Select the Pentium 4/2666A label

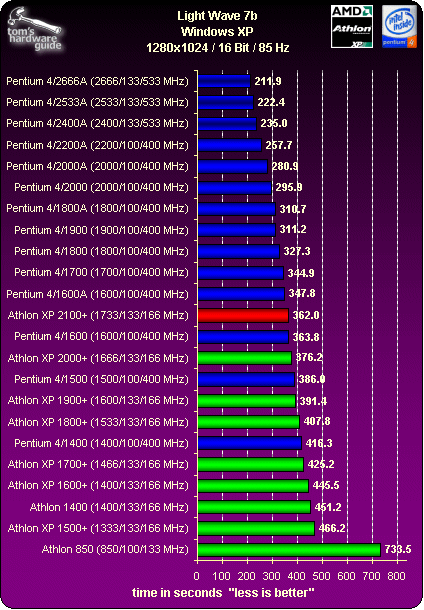[97, 81]
